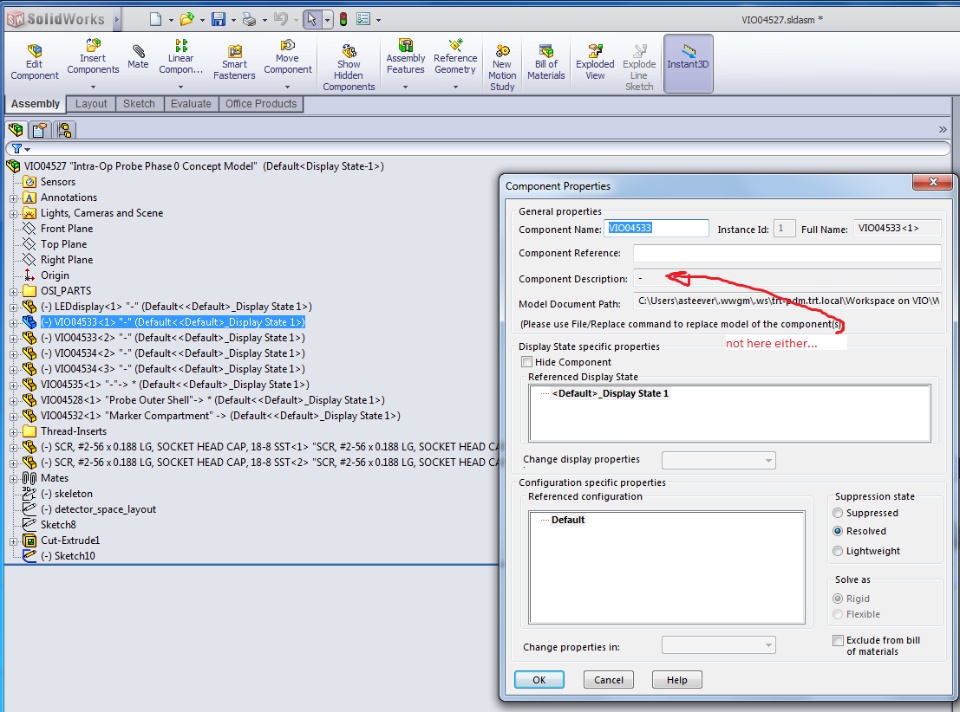Switch to the Layout tab
Image resolution: width=960 pixels, height=712 pixels.
point(91,103)
